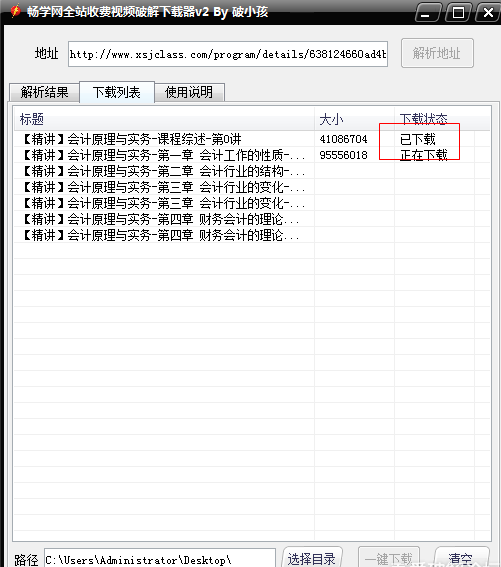Click the 解析地址 button
The width and height of the screenshot is (501, 567).
coord(437,53)
